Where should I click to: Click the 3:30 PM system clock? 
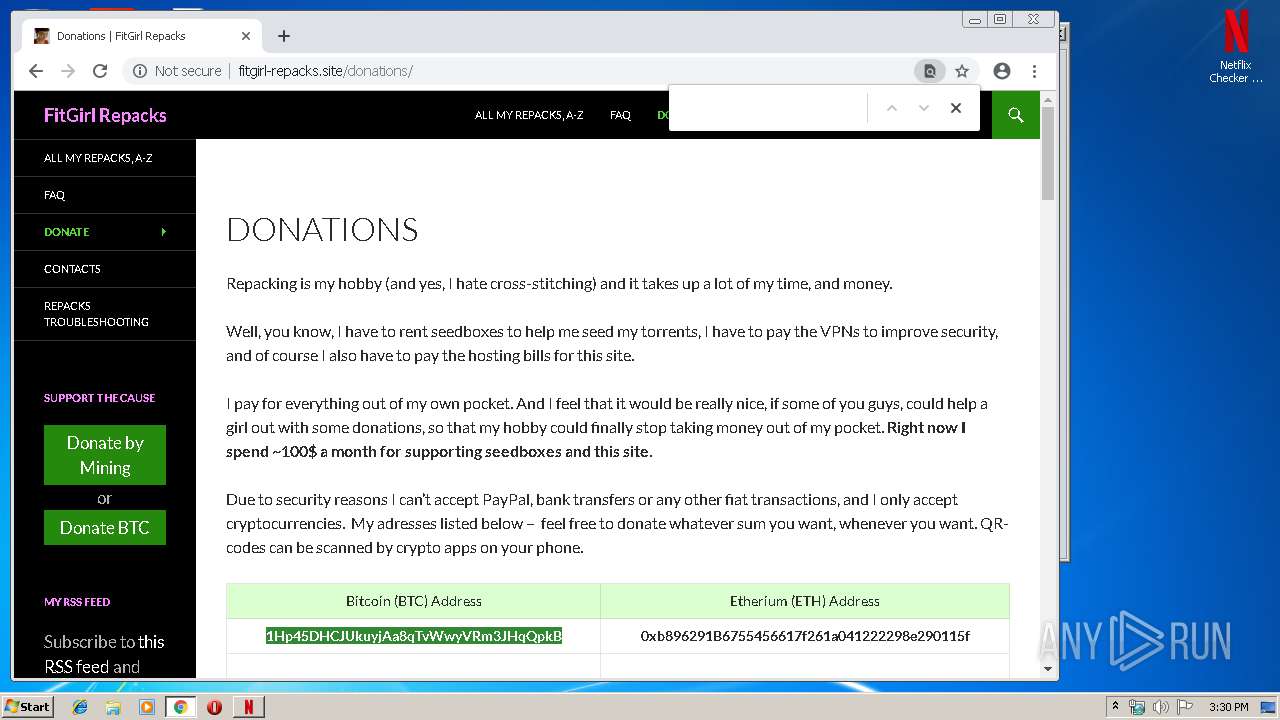(x=1229, y=707)
